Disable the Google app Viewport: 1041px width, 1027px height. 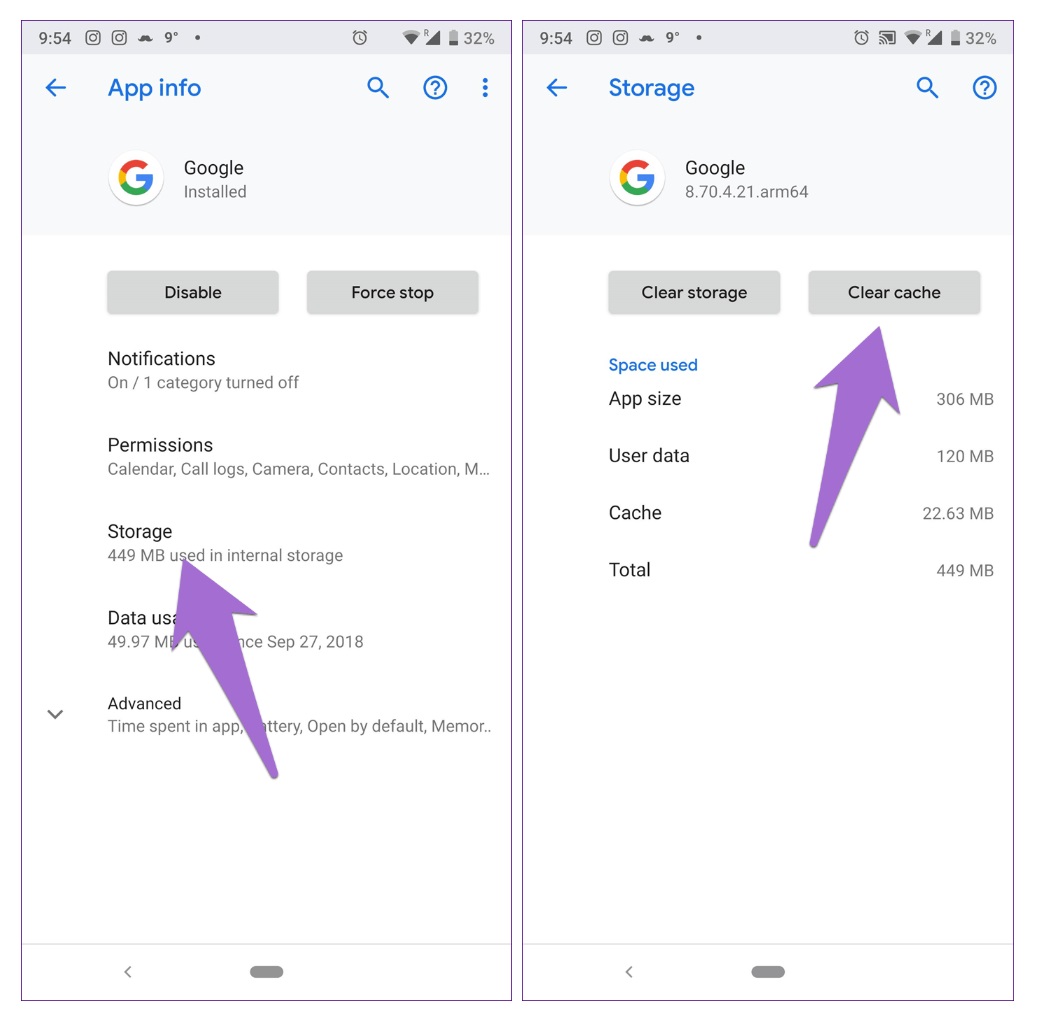[193, 292]
